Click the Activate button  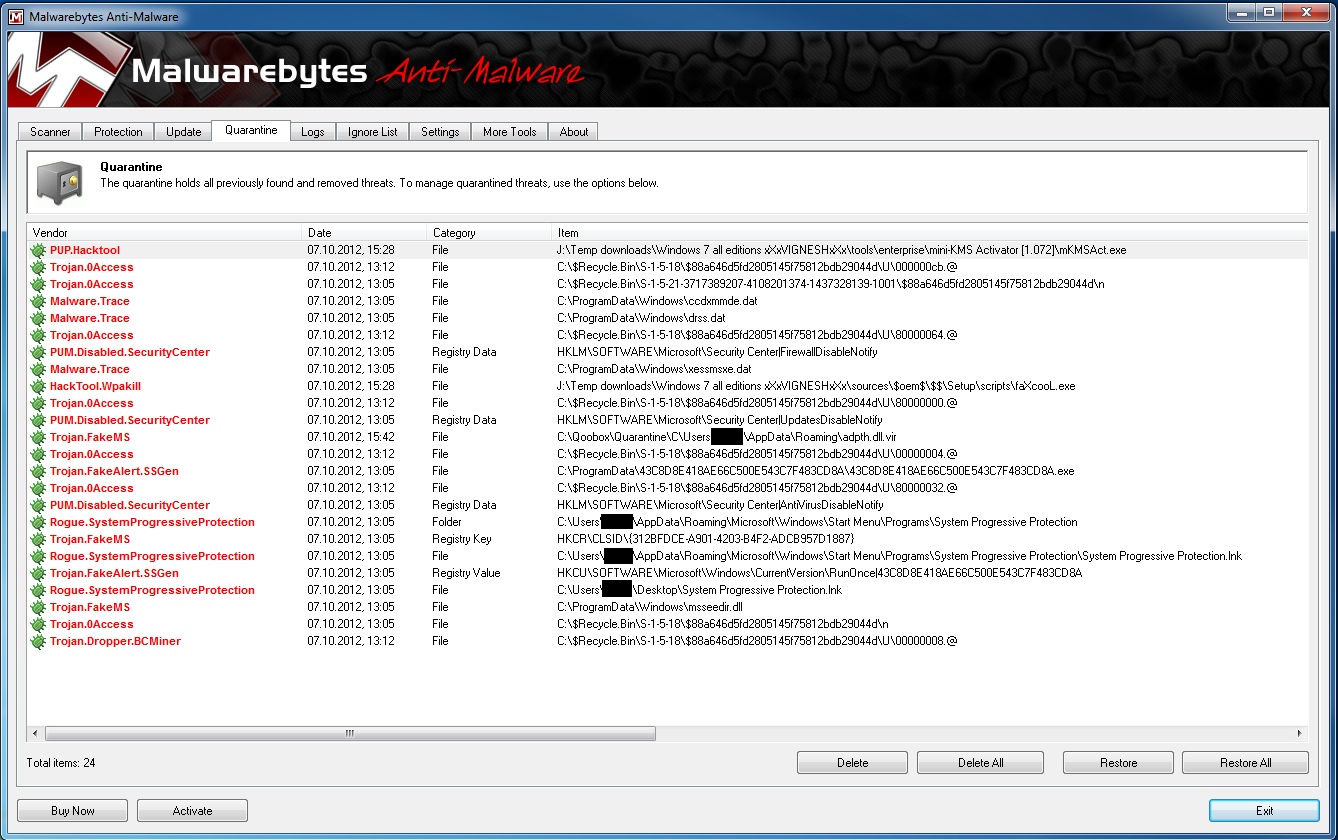click(192, 811)
